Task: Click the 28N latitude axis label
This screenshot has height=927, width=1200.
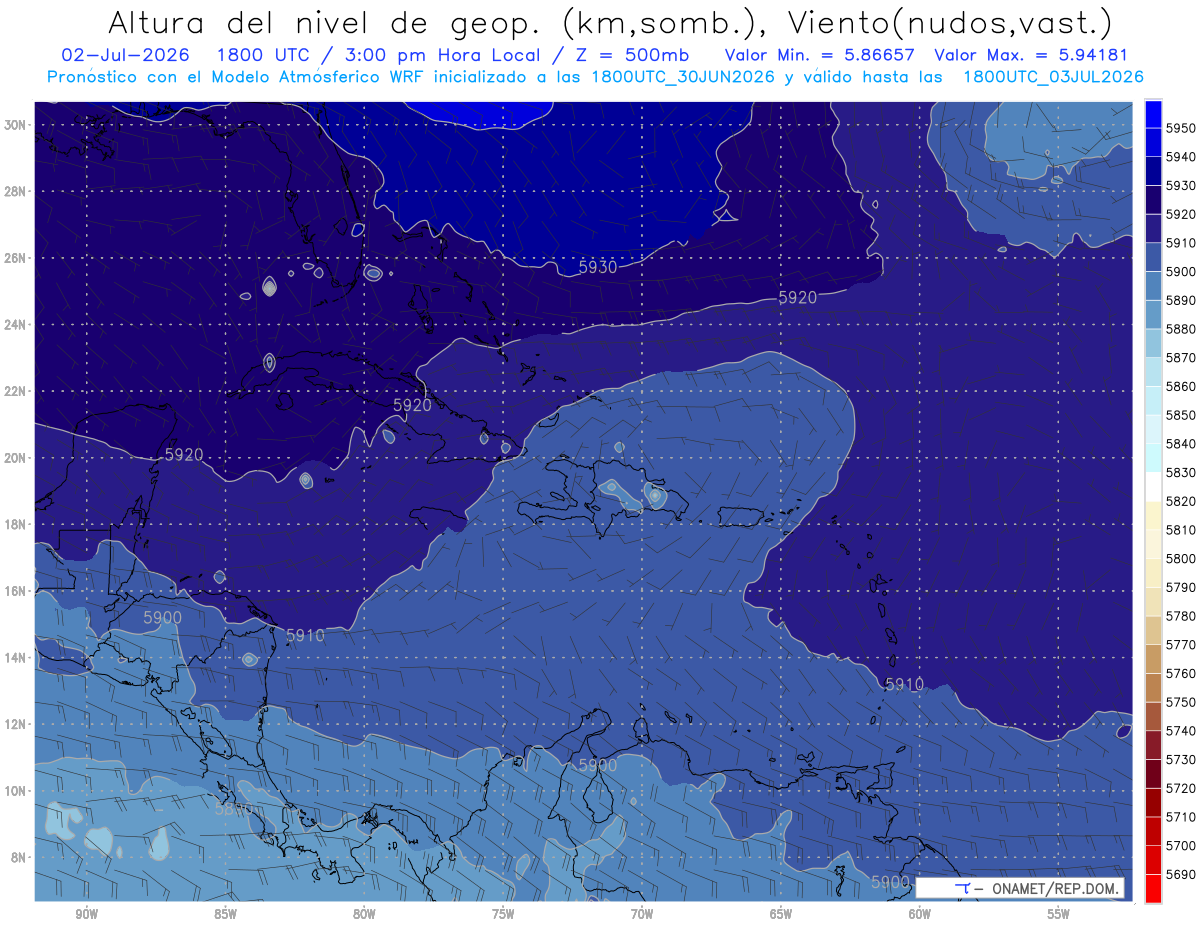Action: (x=15, y=191)
